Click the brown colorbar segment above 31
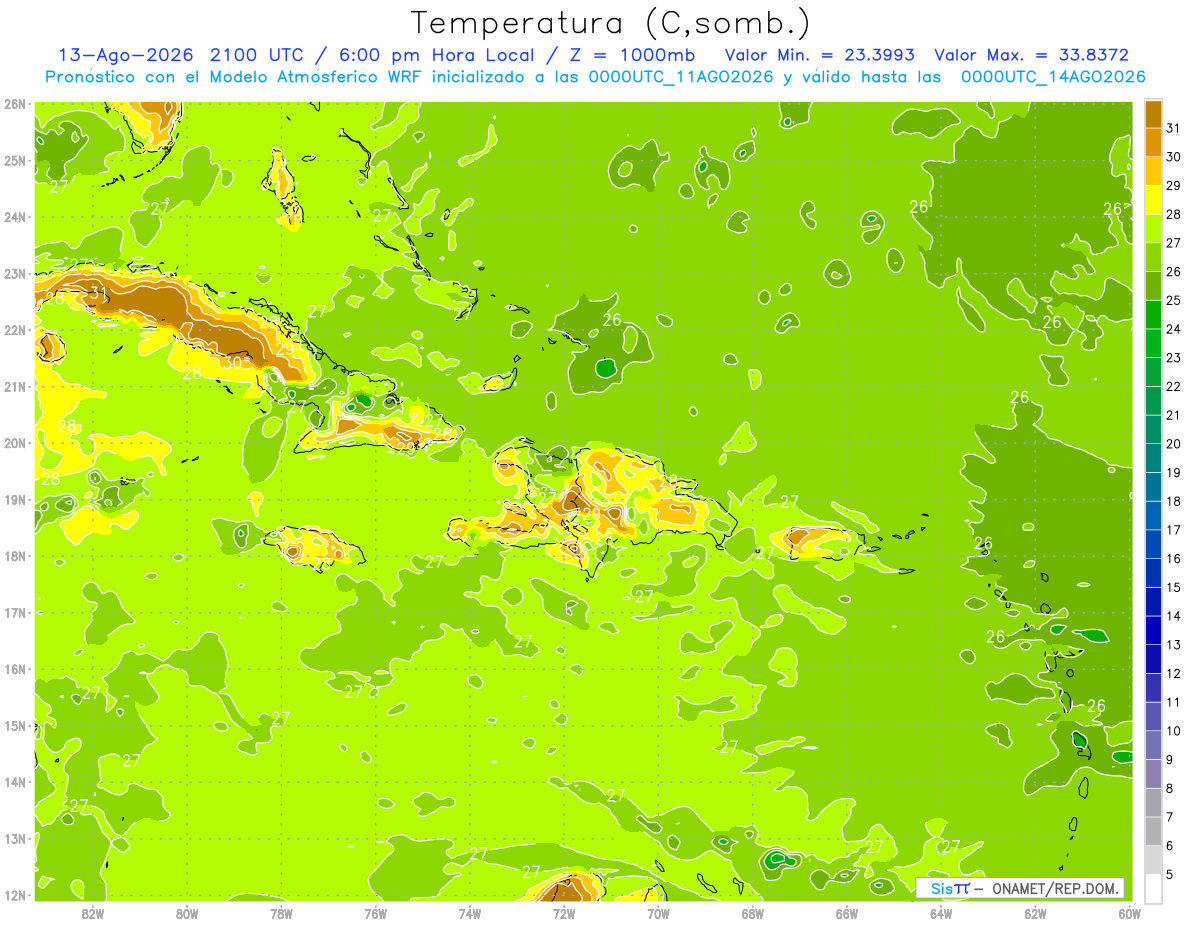The width and height of the screenshot is (1200, 927). pos(1153,113)
